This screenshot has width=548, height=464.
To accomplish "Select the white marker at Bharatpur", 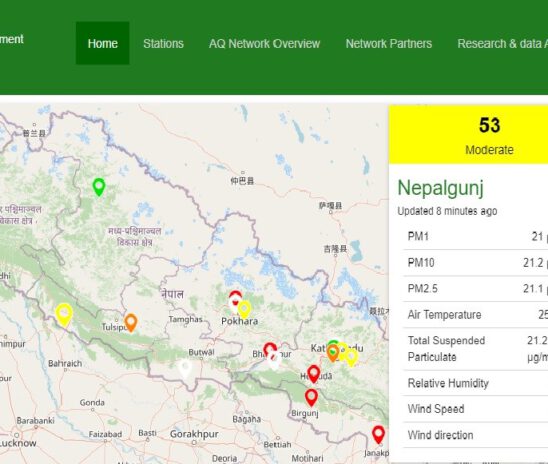I will coord(275,360).
